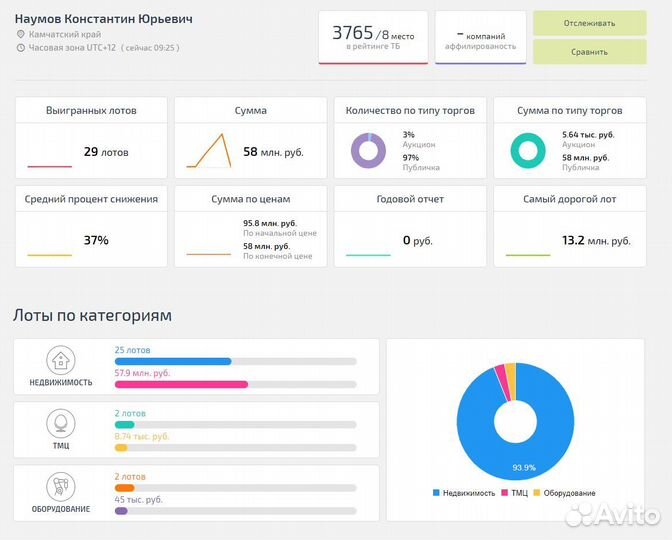Click the ТМЦ category icon
The width and height of the screenshot is (672, 540).
[x=61, y=423]
